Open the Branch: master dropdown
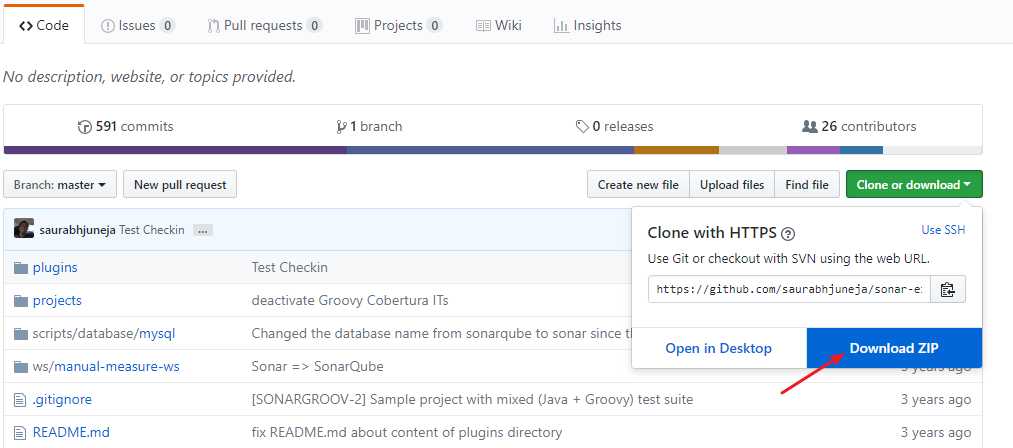1013x448 pixels. (60, 185)
